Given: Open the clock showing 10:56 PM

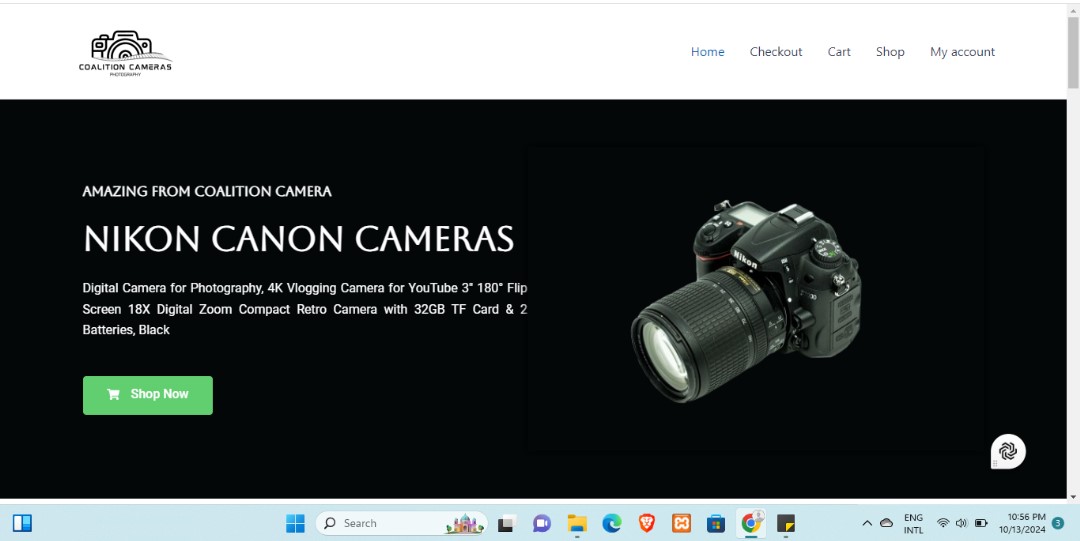Looking at the screenshot, I should (x=1022, y=524).
